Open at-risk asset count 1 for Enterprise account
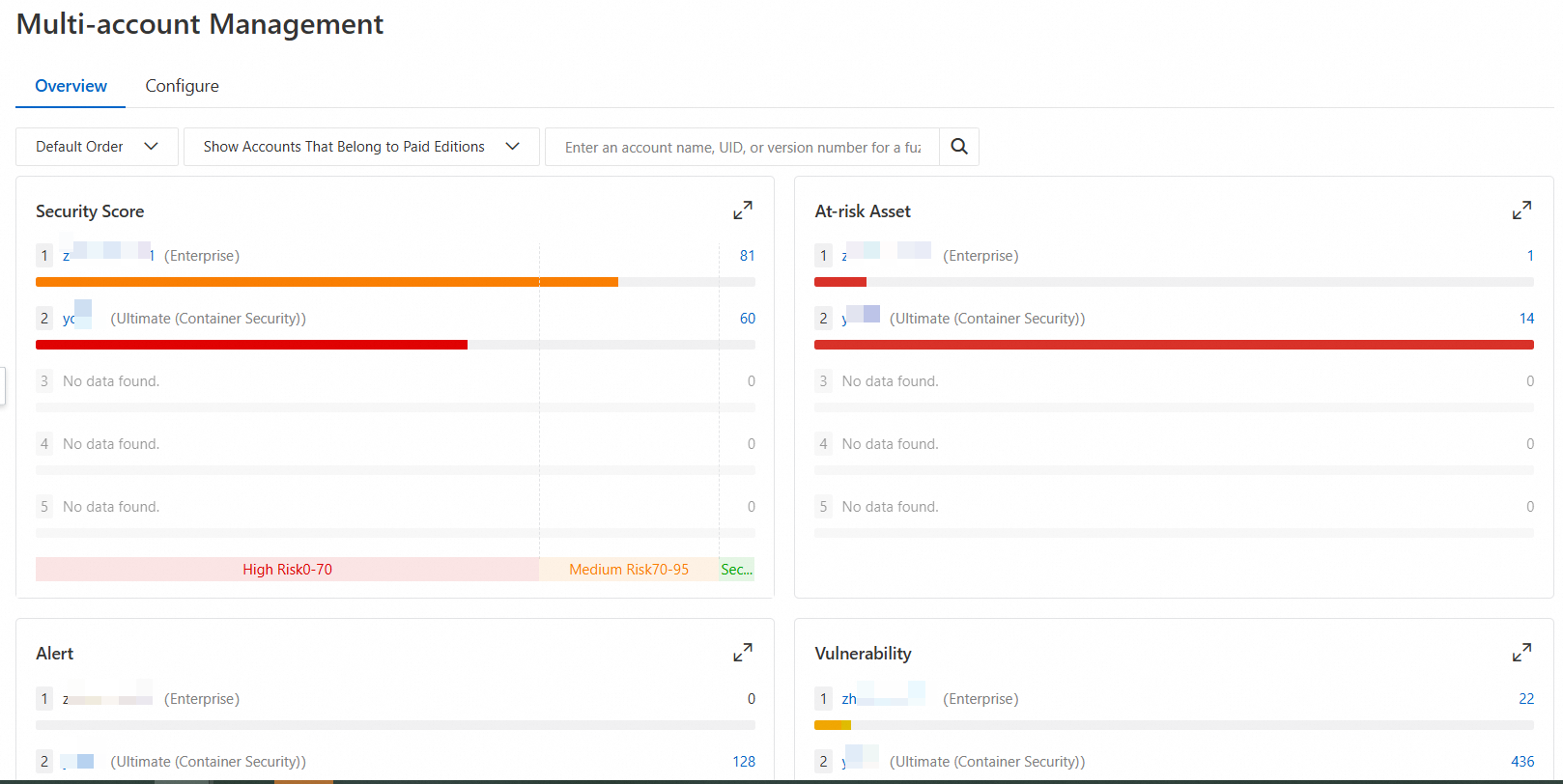Image resolution: width=1563 pixels, height=784 pixels. (x=1530, y=256)
